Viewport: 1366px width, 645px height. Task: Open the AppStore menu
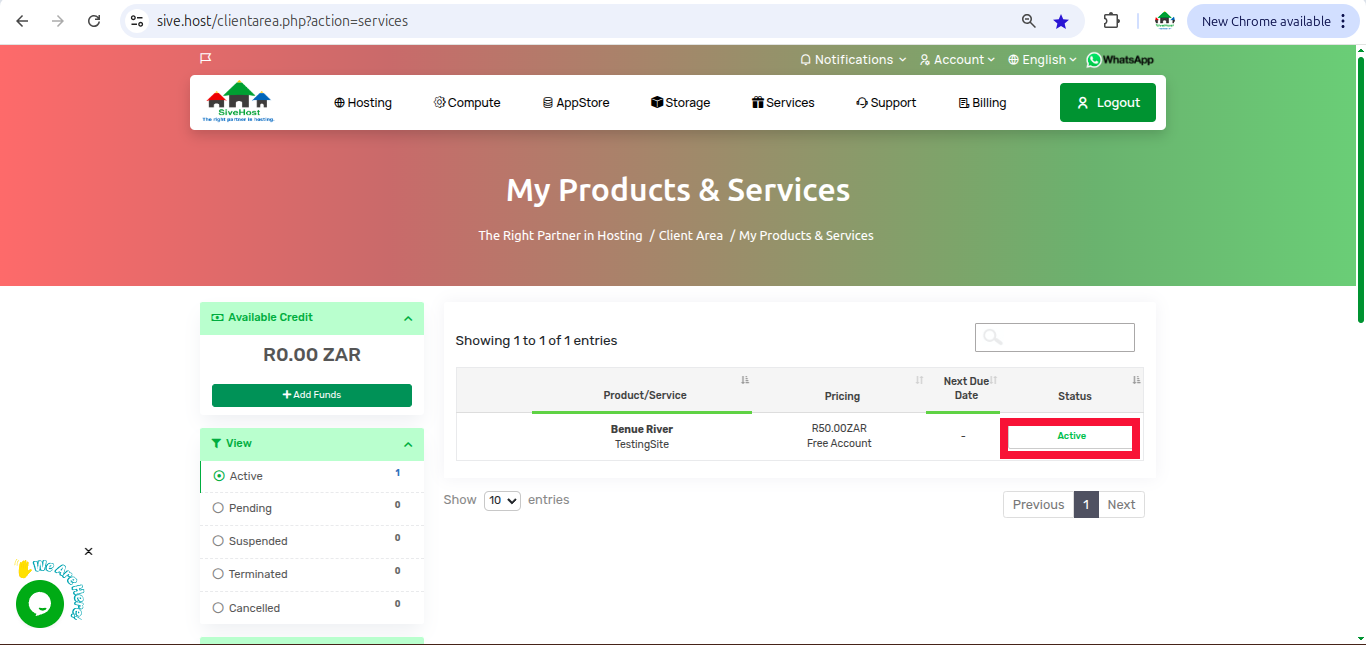tap(576, 102)
